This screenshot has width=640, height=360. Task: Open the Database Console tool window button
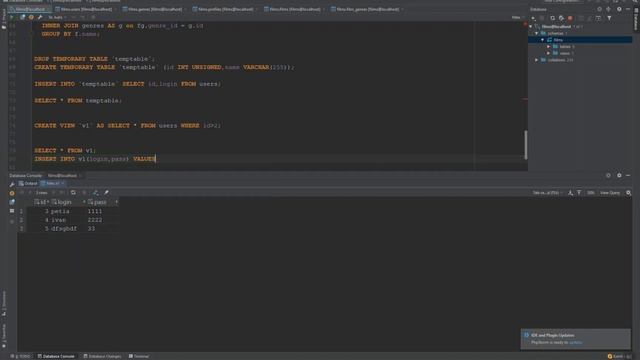[x=56, y=356]
